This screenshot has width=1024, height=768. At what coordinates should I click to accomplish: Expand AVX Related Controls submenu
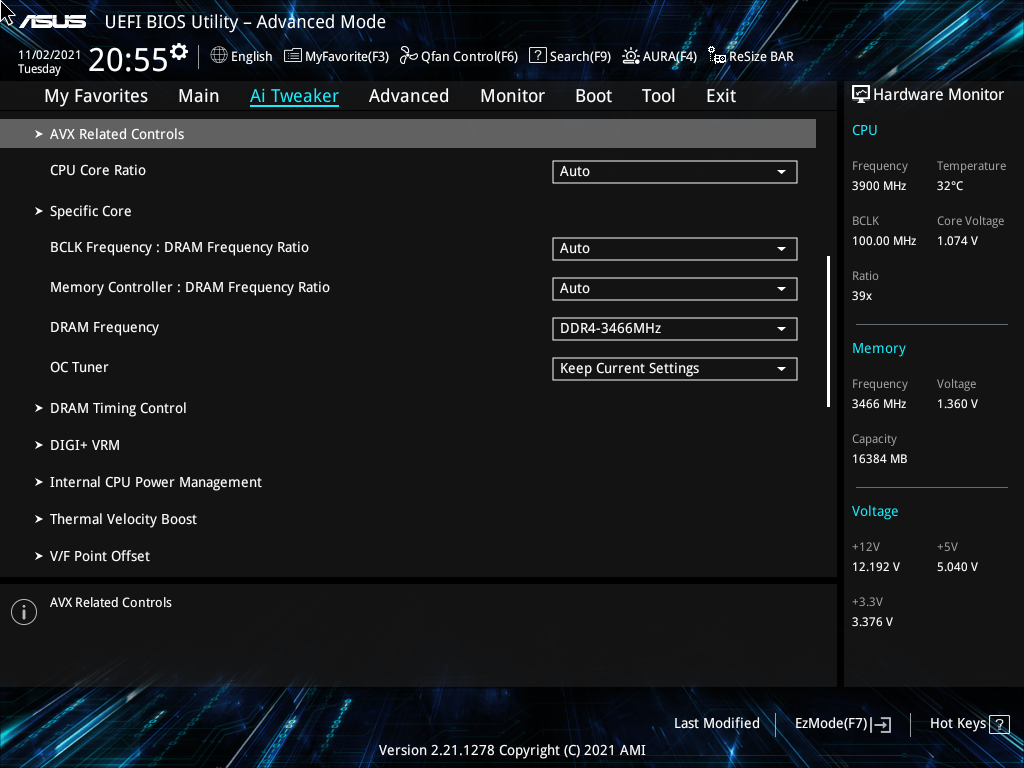point(408,134)
